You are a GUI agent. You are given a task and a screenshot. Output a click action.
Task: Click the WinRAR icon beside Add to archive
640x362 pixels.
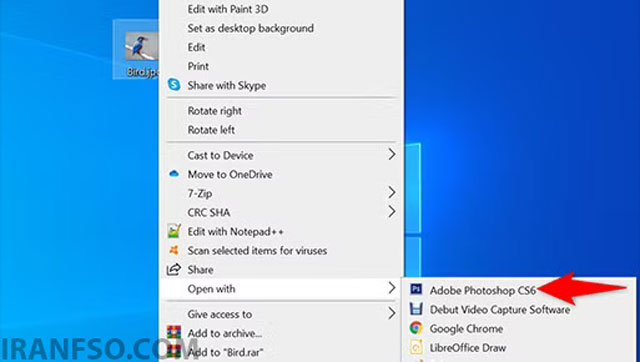pyautogui.click(x=174, y=333)
